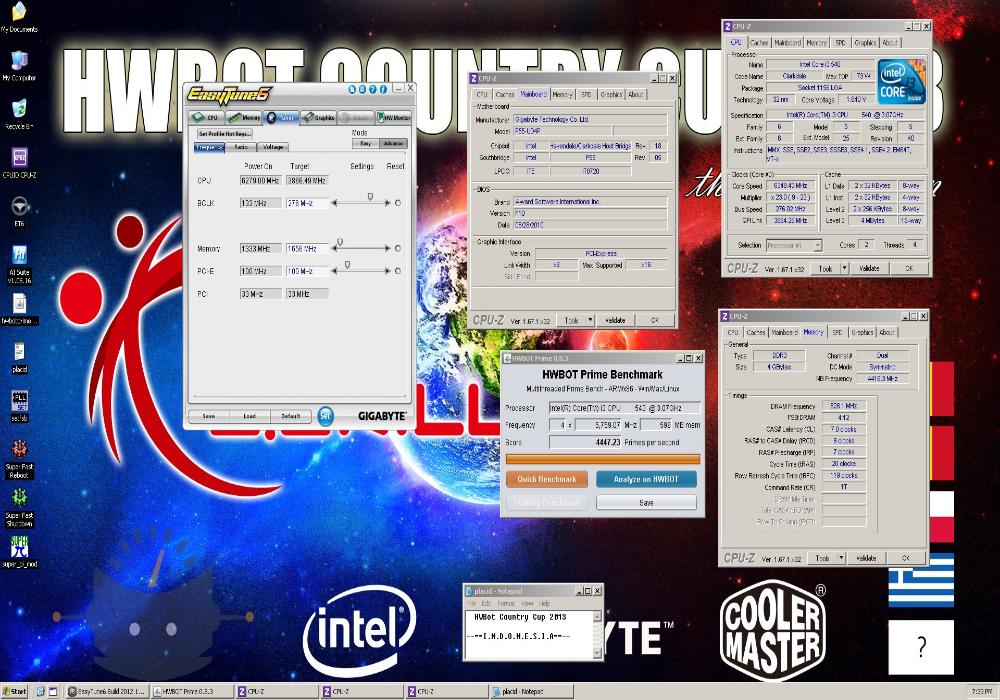This screenshot has height=700, width=1000.
Task: Open the EasyTune6 CPU tab
Action: pos(206,117)
